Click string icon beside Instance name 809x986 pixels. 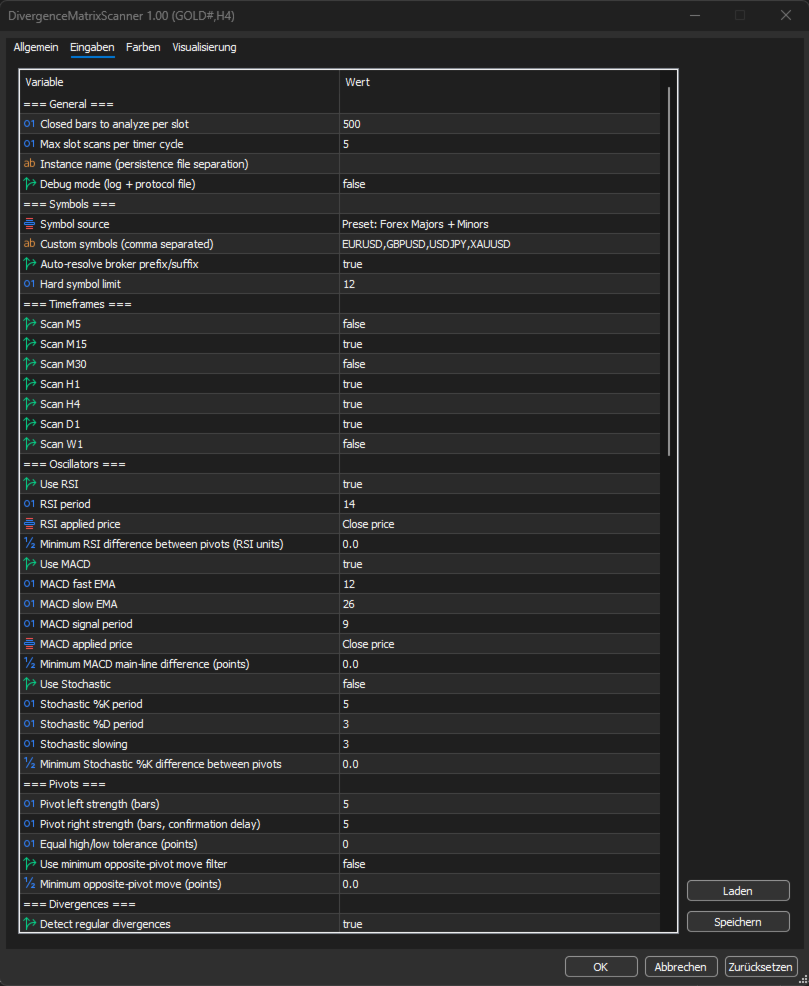[x=30, y=164]
